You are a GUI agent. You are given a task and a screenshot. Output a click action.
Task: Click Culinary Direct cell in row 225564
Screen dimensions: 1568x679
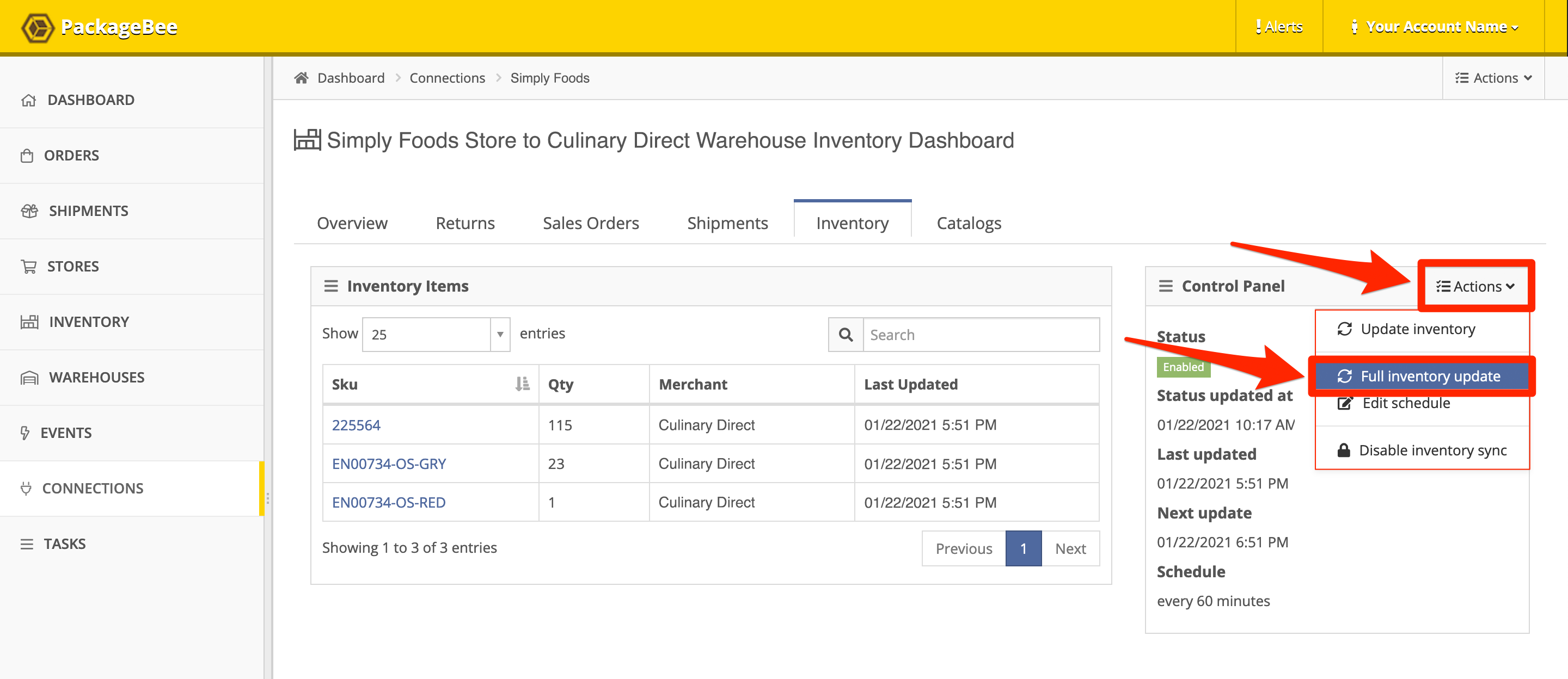click(x=752, y=425)
